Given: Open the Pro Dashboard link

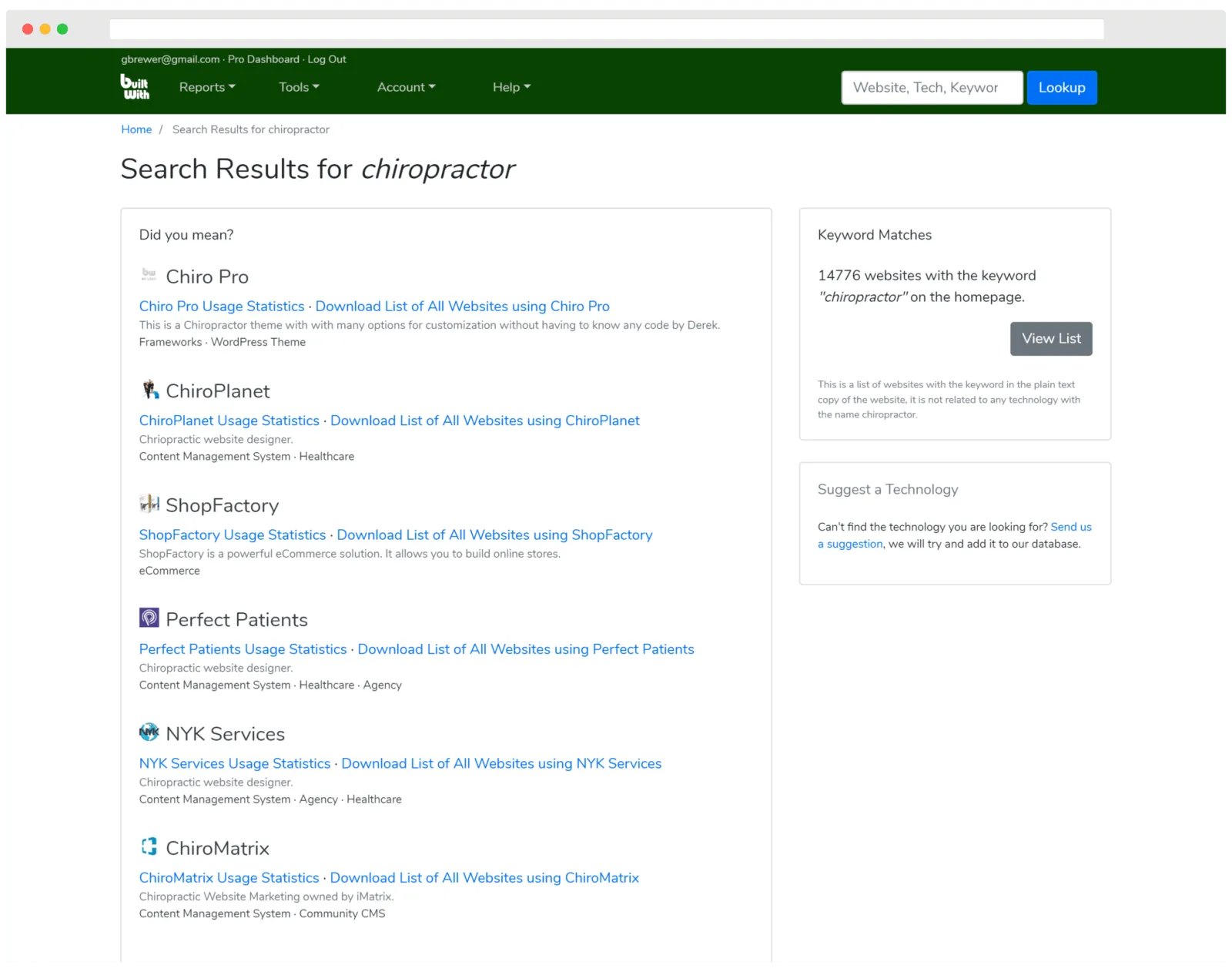Looking at the screenshot, I should (x=263, y=59).
